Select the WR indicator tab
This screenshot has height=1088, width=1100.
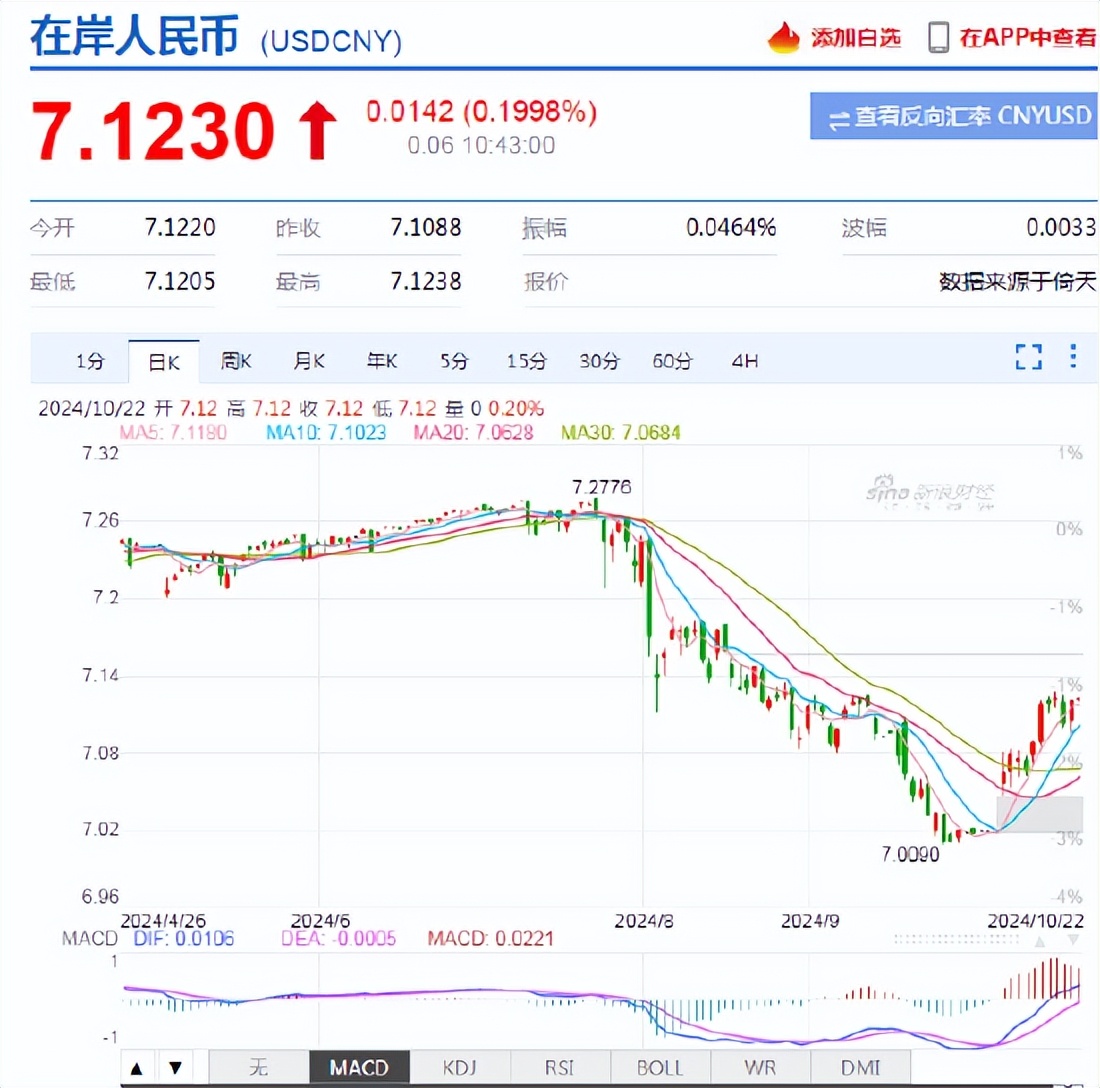point(760,1068)
